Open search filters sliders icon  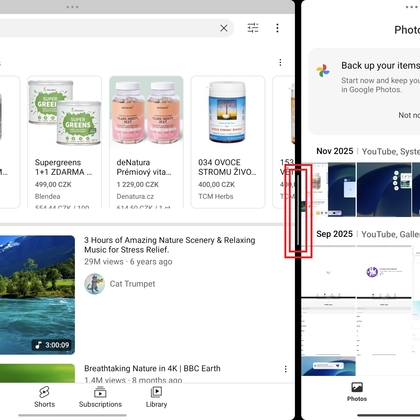(x=253, y=28)
